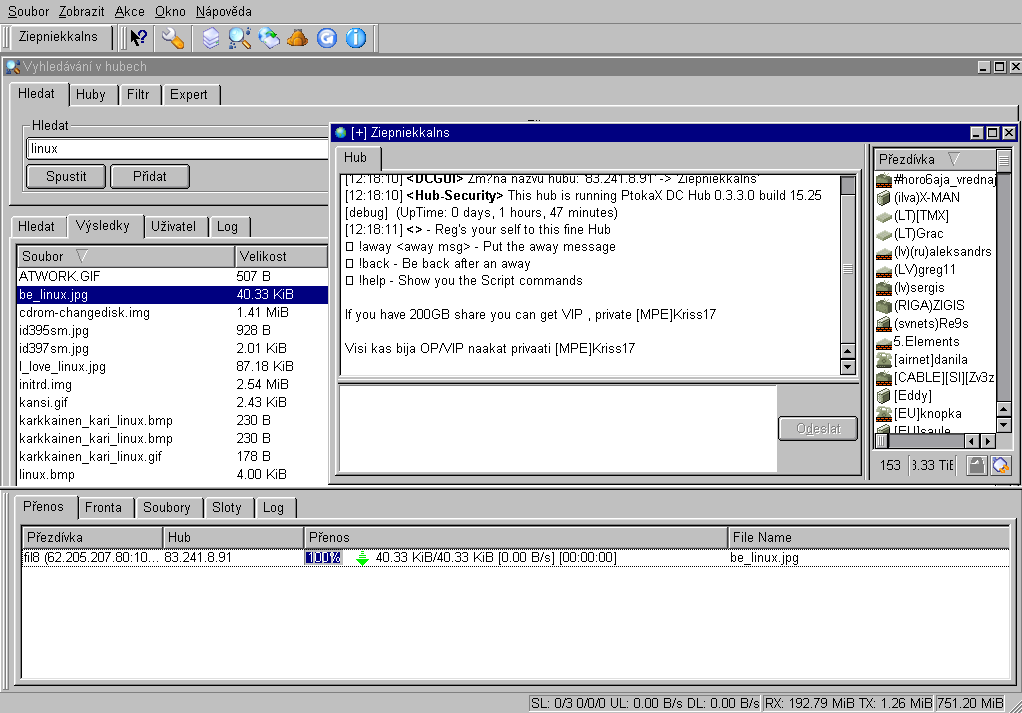Click the brown bell-shaped toolbar icon
The image size is (1022, 713).
click(297, 38)
